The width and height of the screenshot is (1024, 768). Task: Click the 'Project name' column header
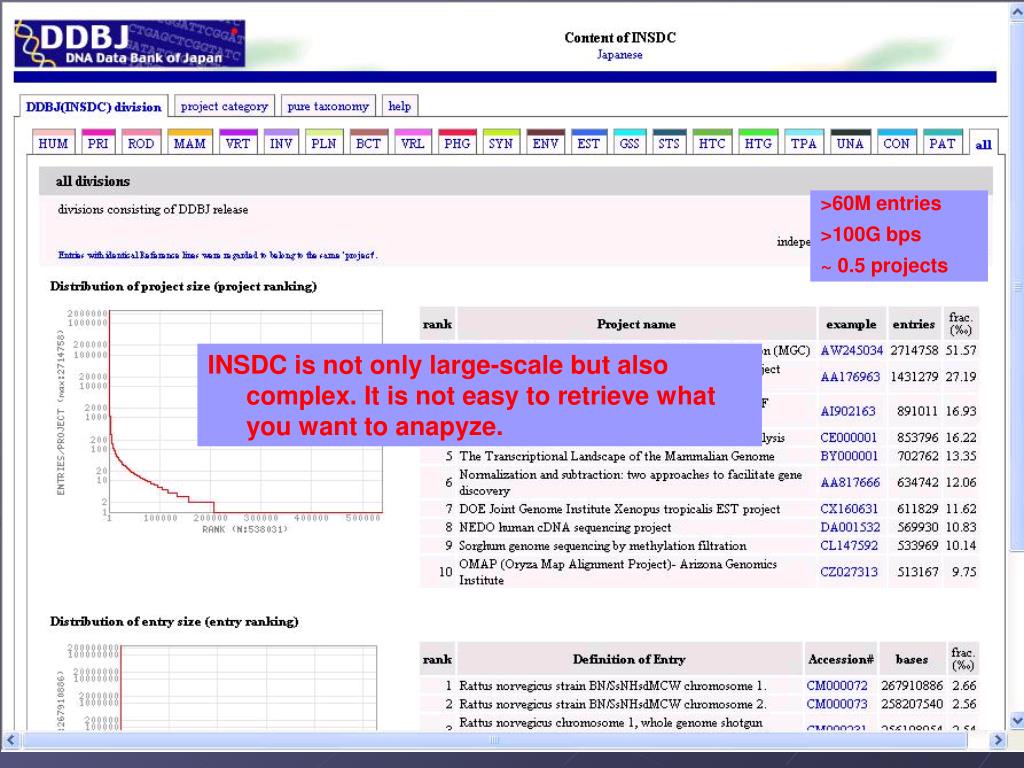coord(636,324)
